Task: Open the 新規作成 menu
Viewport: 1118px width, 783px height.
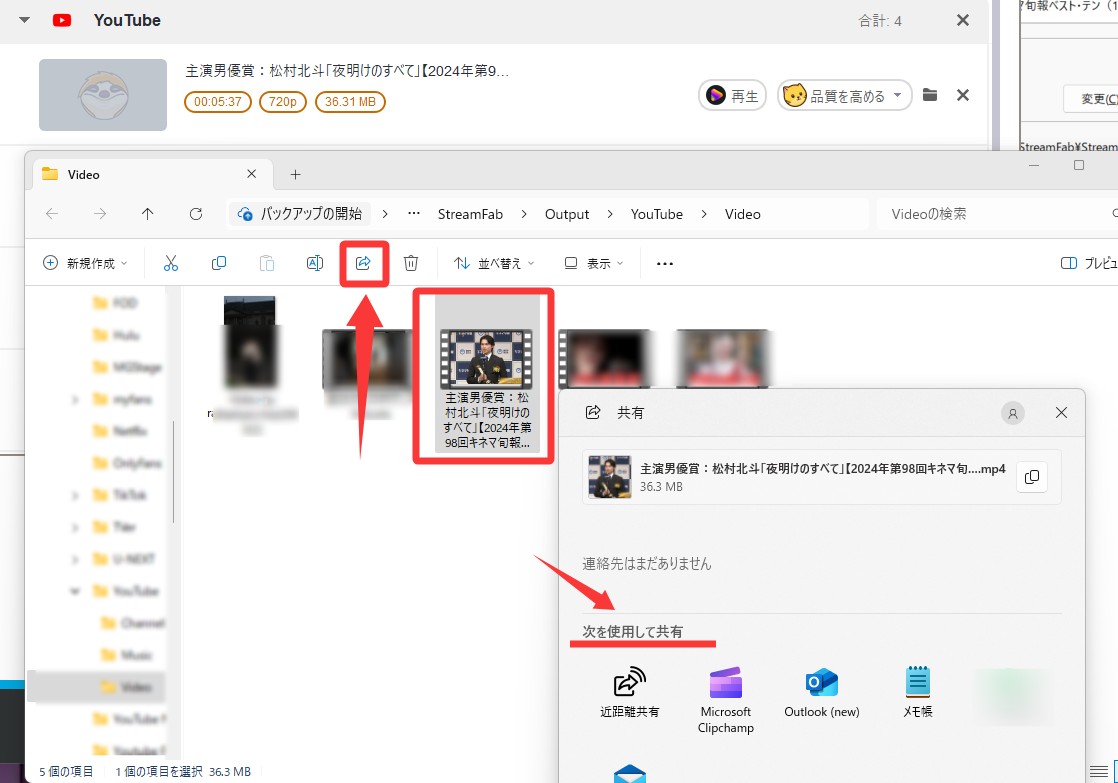Action: point(85,263)
